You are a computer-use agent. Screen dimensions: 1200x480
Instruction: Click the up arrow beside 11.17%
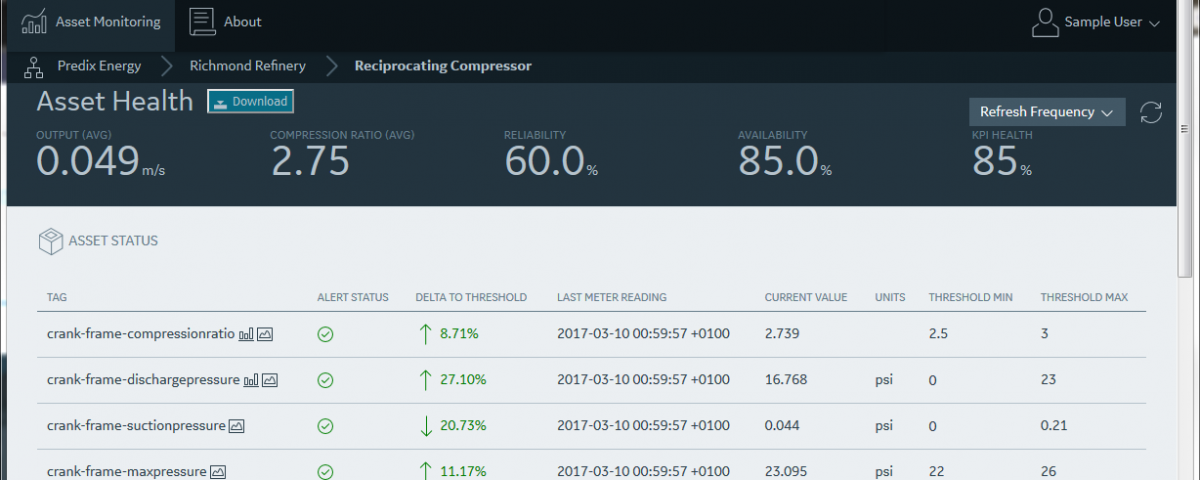pyautogui.click(x=425, y=471)
